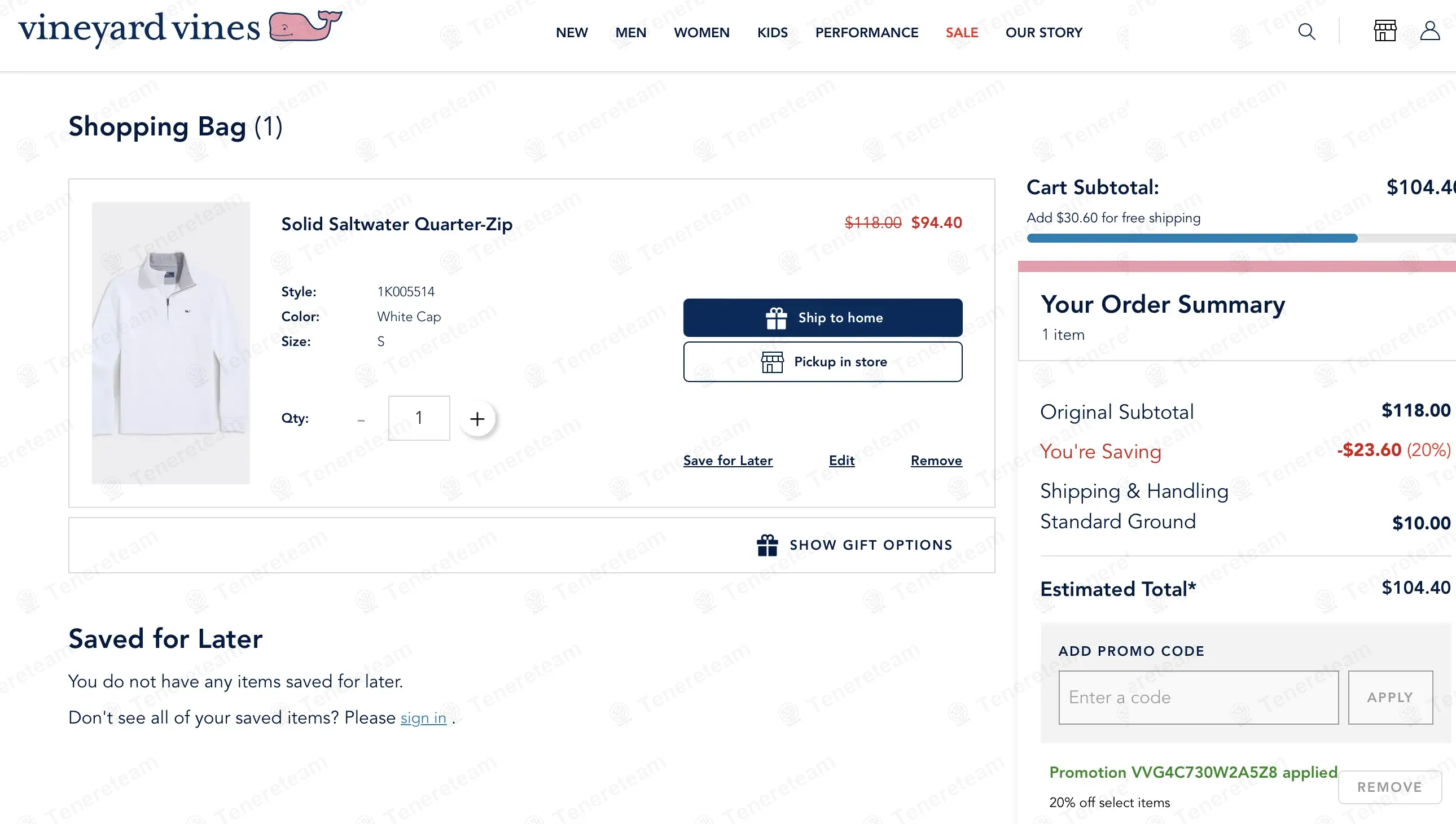Go to the Sale section
The height and width of the screenshot is (824, 1456).
coord(962,33)
